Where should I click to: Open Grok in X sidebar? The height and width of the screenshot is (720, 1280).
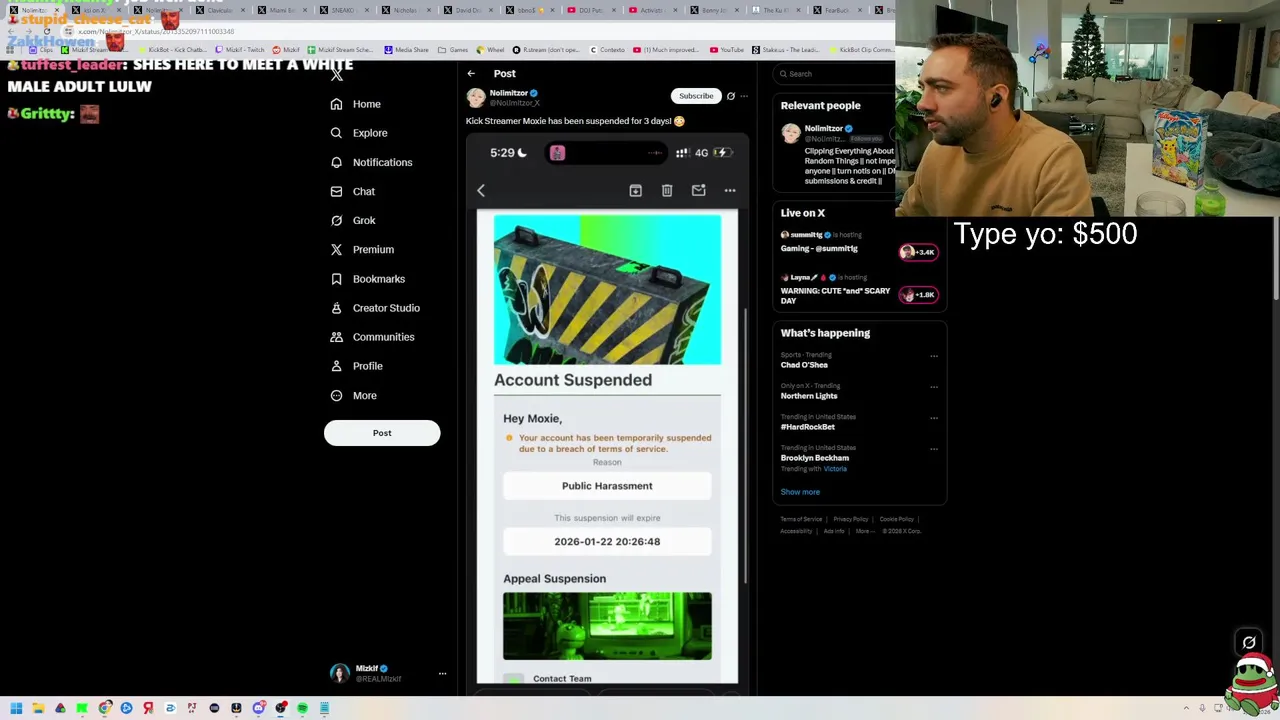coord(353,220)
